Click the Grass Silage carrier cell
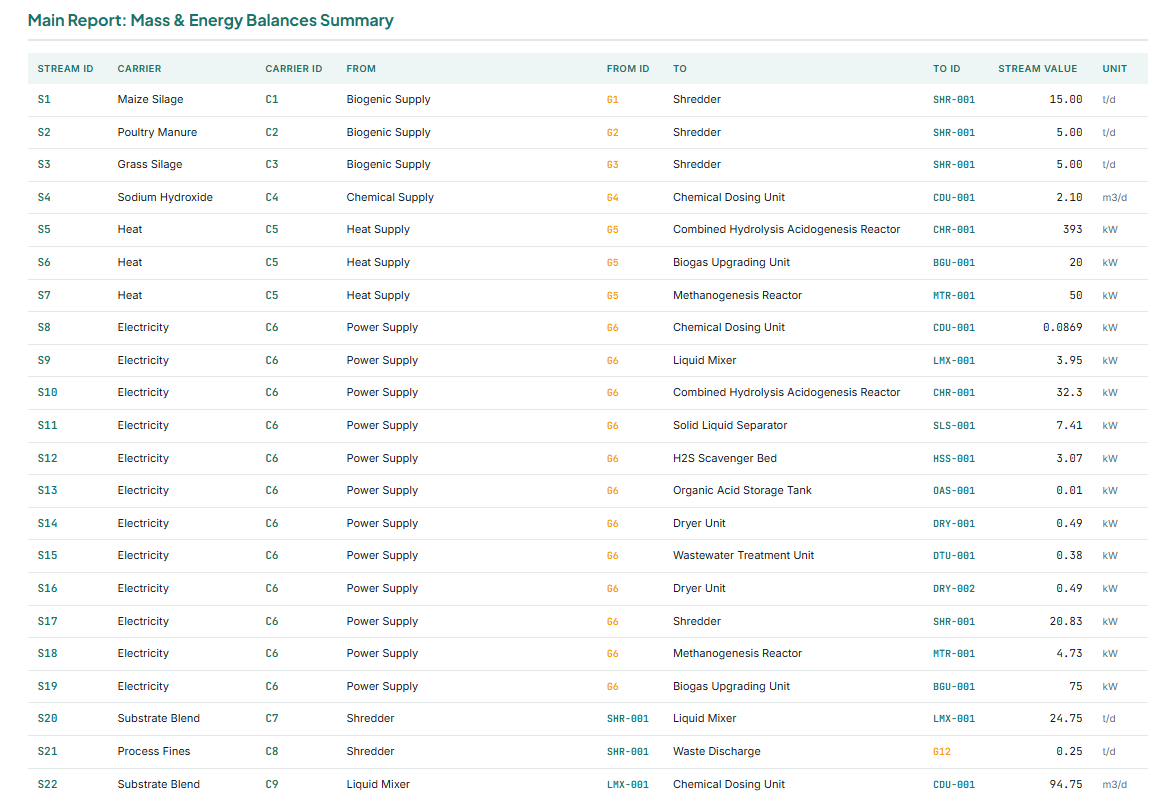This screenshot has width=1172, height=802. pos(149,164)
